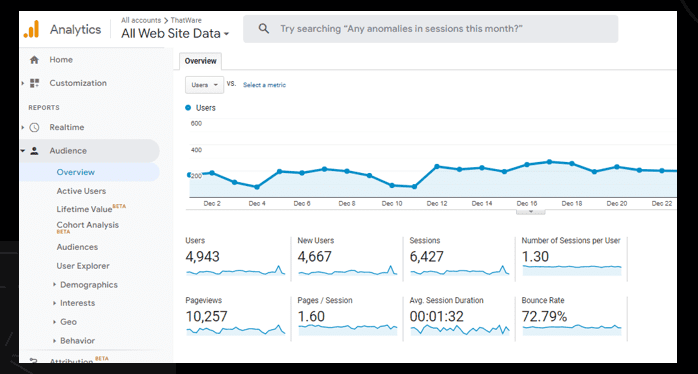This screenshot has height=374, width=698.
Task: Click the Bounce Rate value 72.79%
Action: [x=544, y=317]
